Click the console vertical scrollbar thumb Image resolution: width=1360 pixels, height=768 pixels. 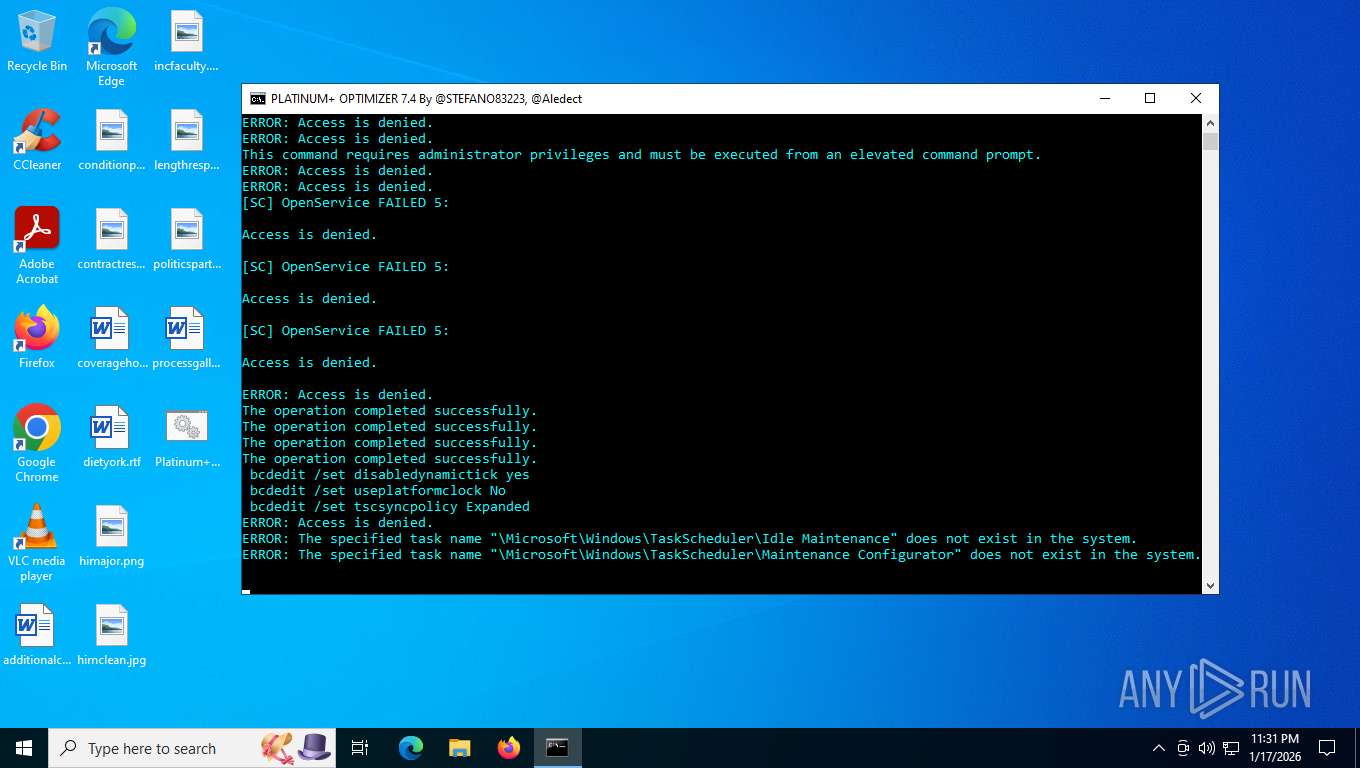(x=1210, y=141)
